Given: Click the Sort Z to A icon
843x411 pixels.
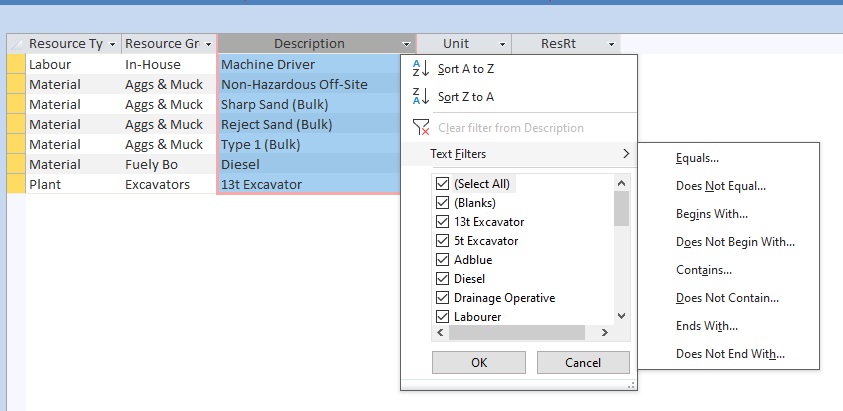Looking at the screenshot, I should [420, 97].
